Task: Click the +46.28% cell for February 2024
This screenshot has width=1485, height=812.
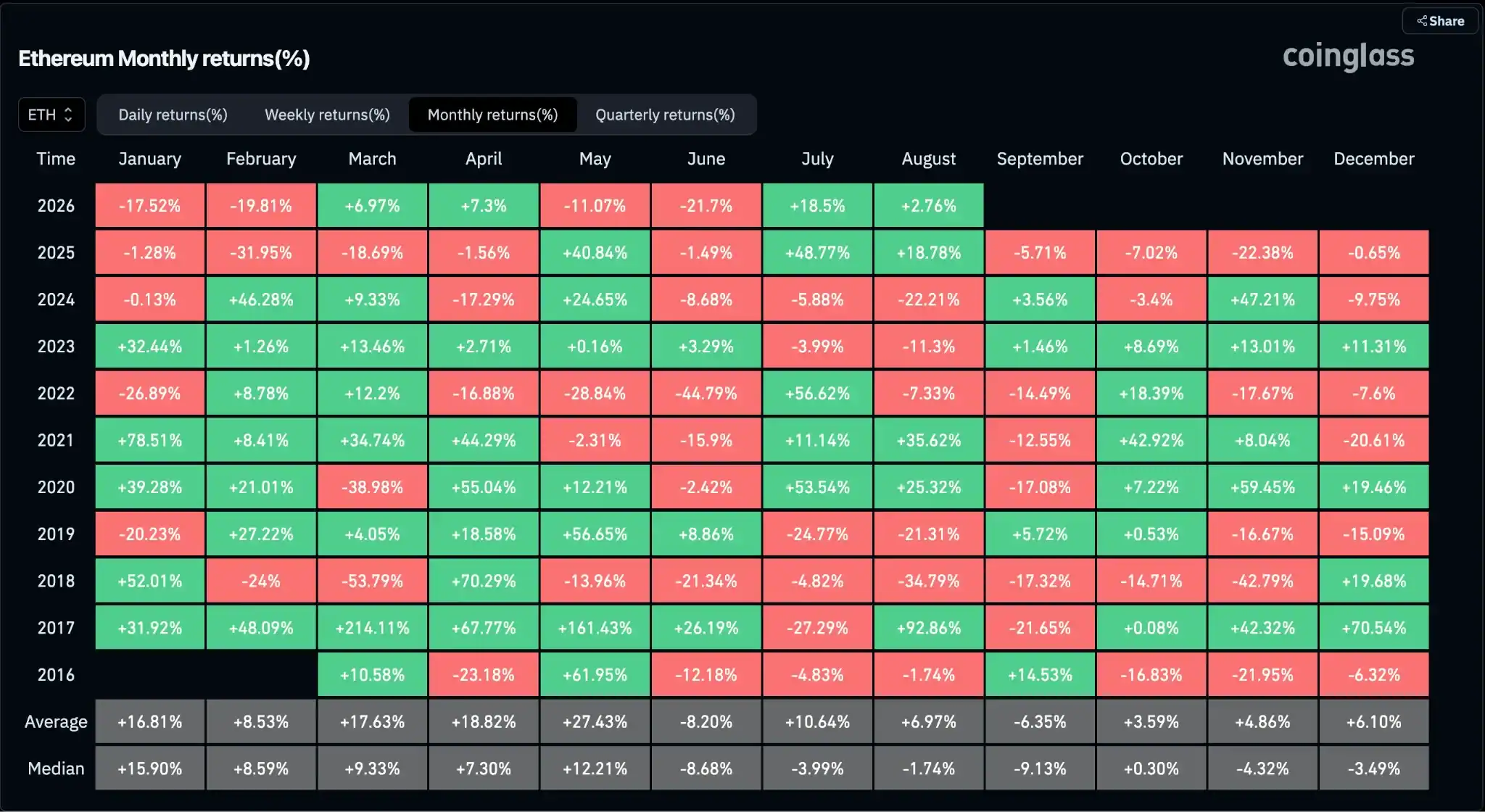Action: (261, 299)
